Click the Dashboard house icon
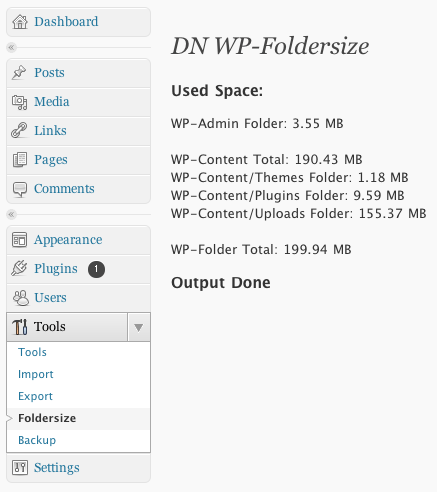Screen dimensions: 437x492 [x=20, y=22]
